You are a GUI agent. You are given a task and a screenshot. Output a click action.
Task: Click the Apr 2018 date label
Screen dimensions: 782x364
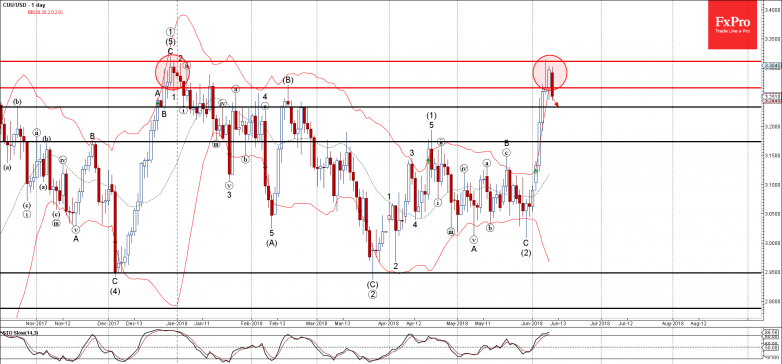[389, 323]
